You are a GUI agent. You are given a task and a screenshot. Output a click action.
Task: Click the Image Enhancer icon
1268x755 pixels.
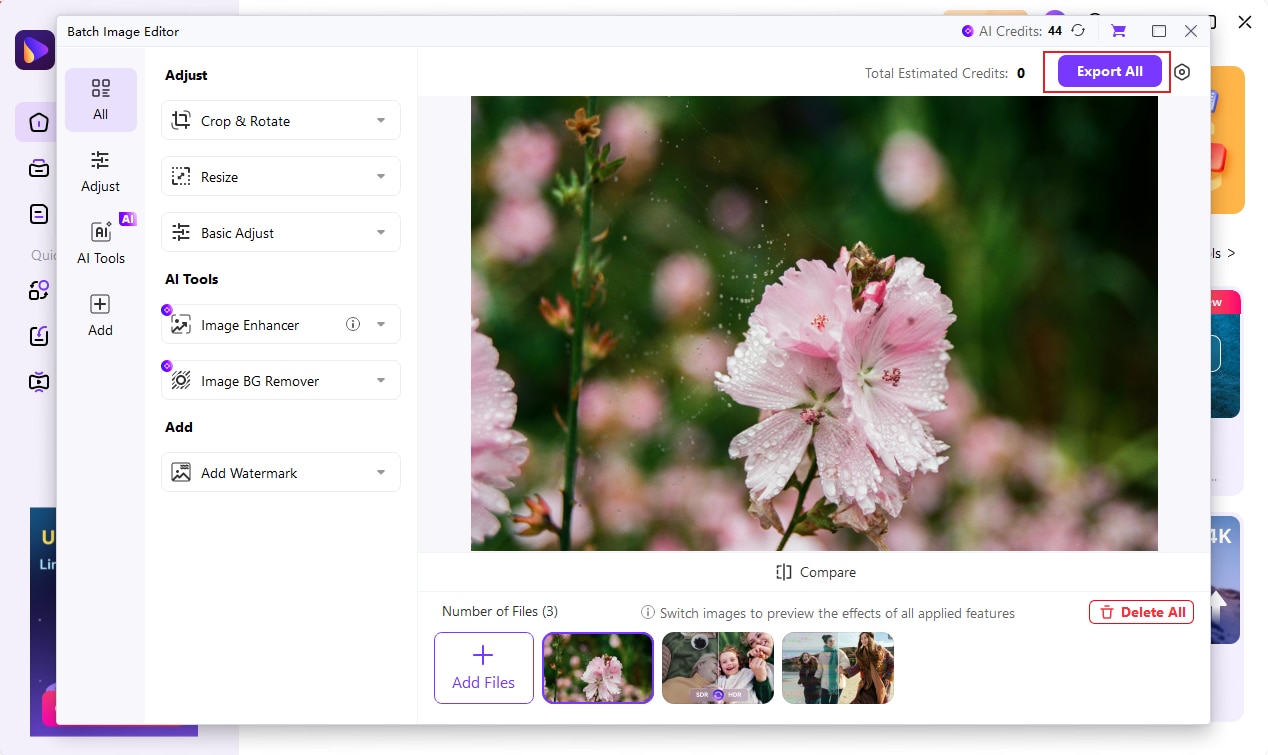tap(181, 324)
